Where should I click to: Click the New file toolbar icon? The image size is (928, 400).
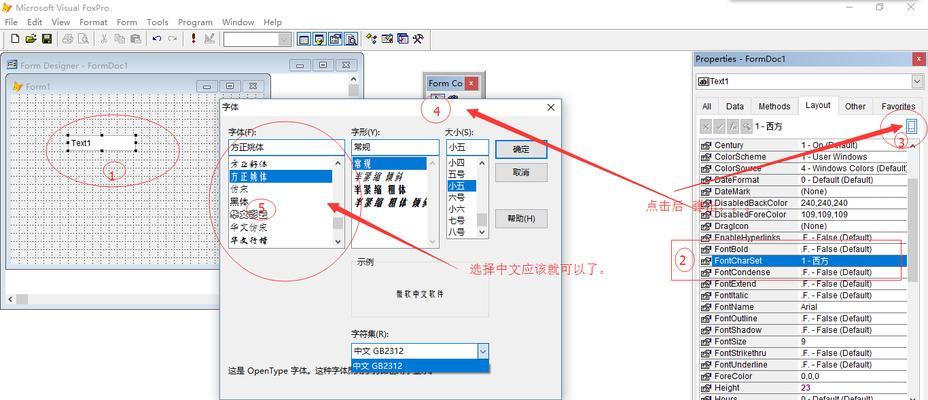point(15,39)
